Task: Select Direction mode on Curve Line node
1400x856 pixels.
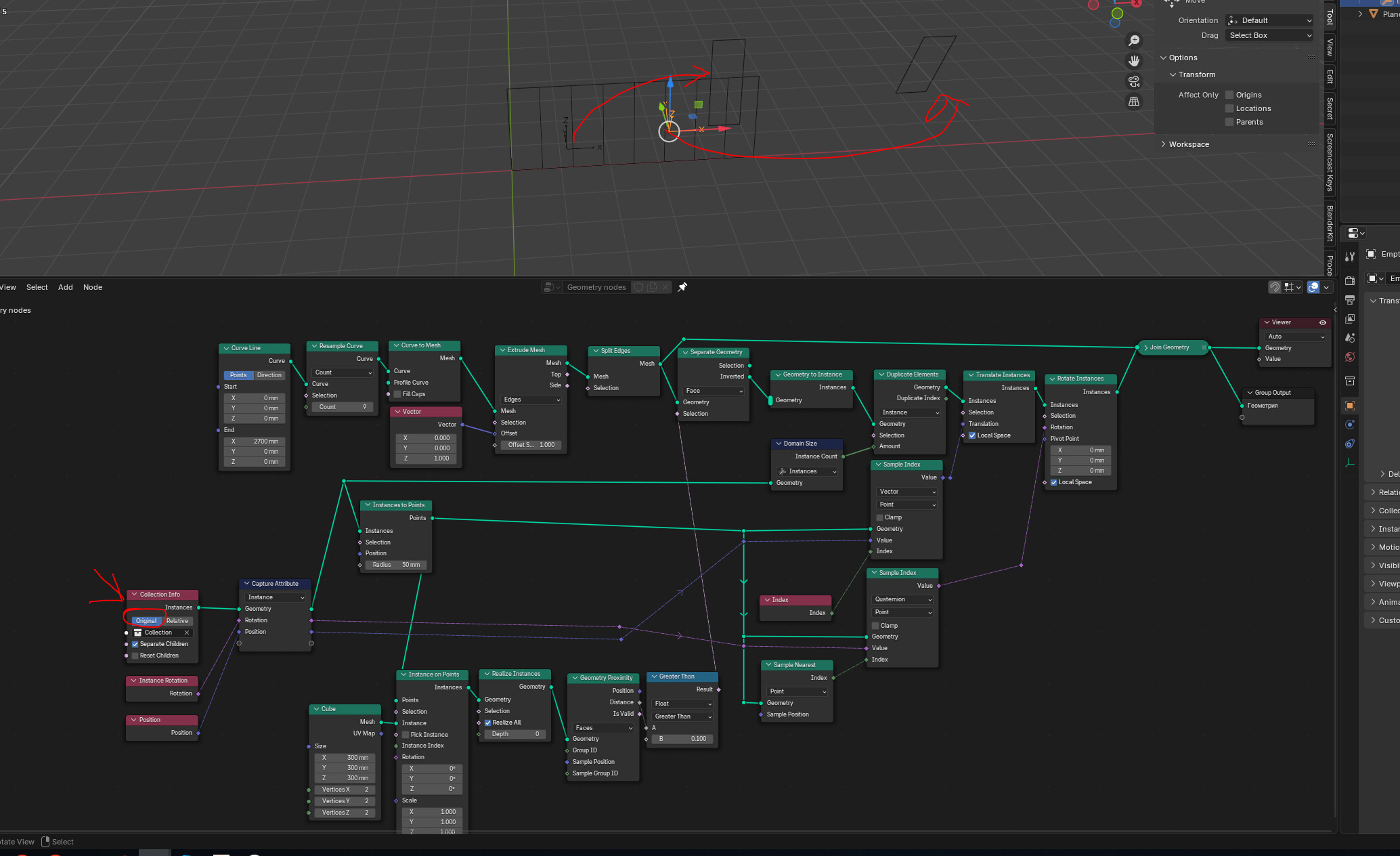Action: (x=269, y=375)
